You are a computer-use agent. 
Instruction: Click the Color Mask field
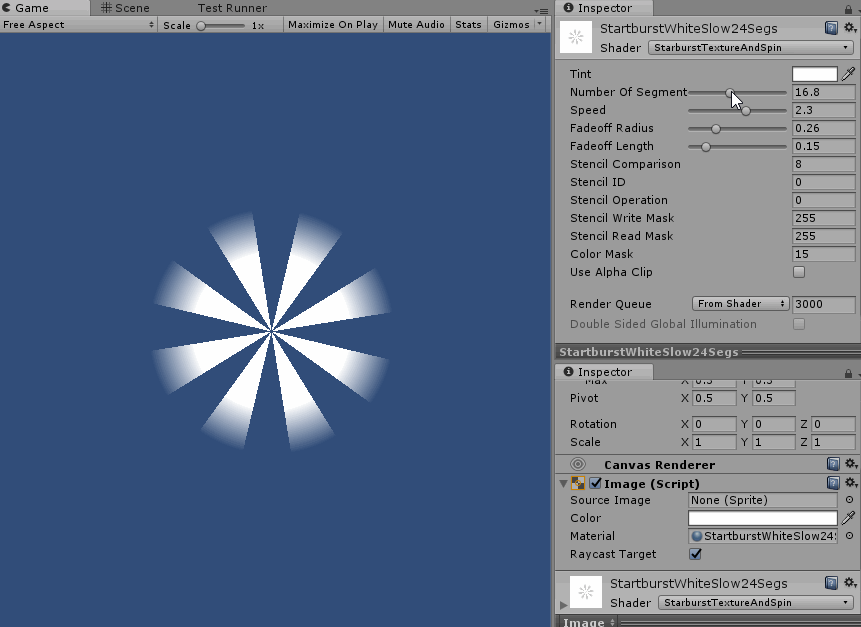tap(824, 254)
